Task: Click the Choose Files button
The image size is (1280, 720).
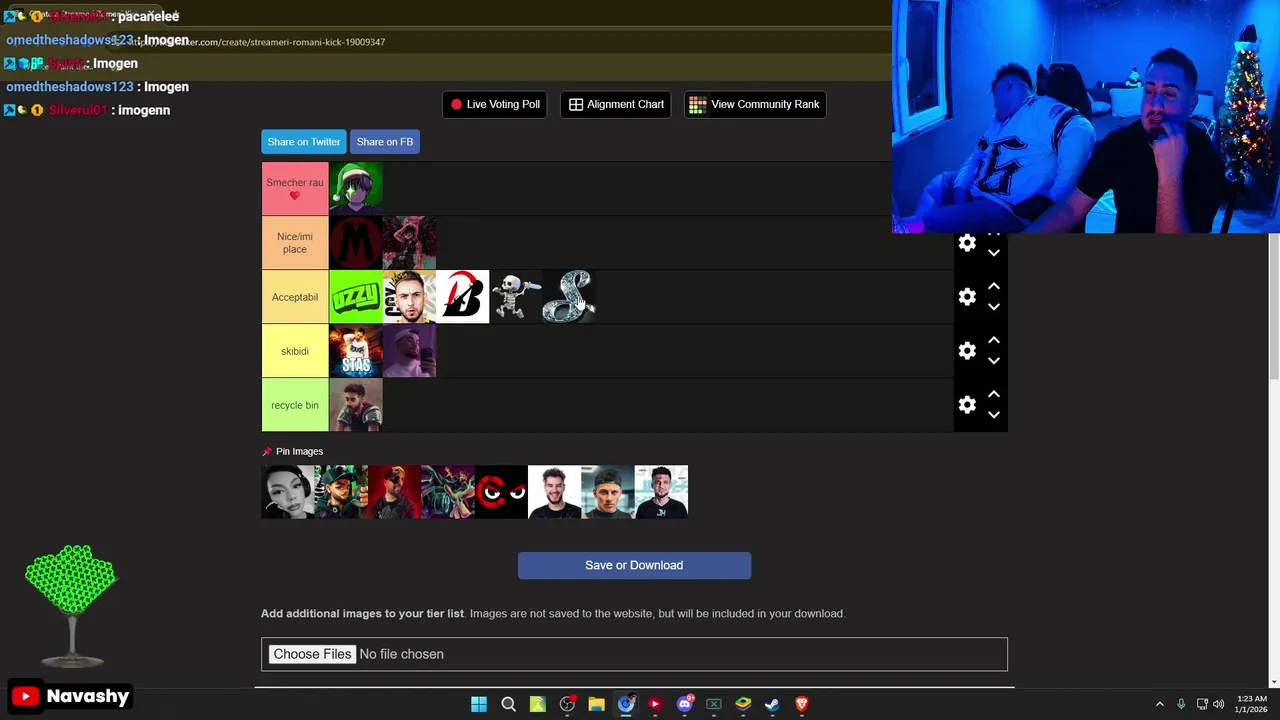Action: pyautogui.click(x=312, y=654)
